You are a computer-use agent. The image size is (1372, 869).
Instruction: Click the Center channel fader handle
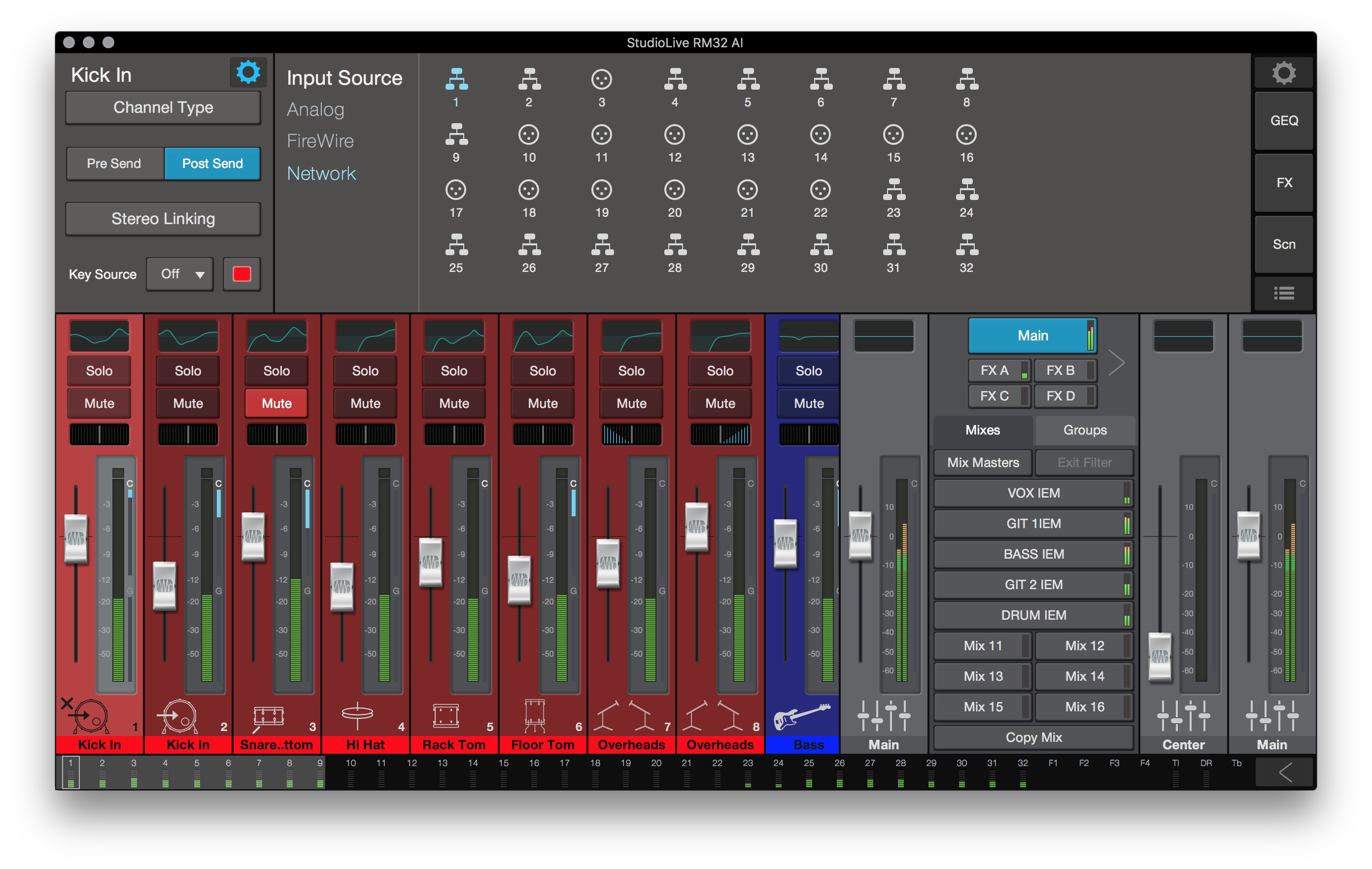(x=1160, y=656)
